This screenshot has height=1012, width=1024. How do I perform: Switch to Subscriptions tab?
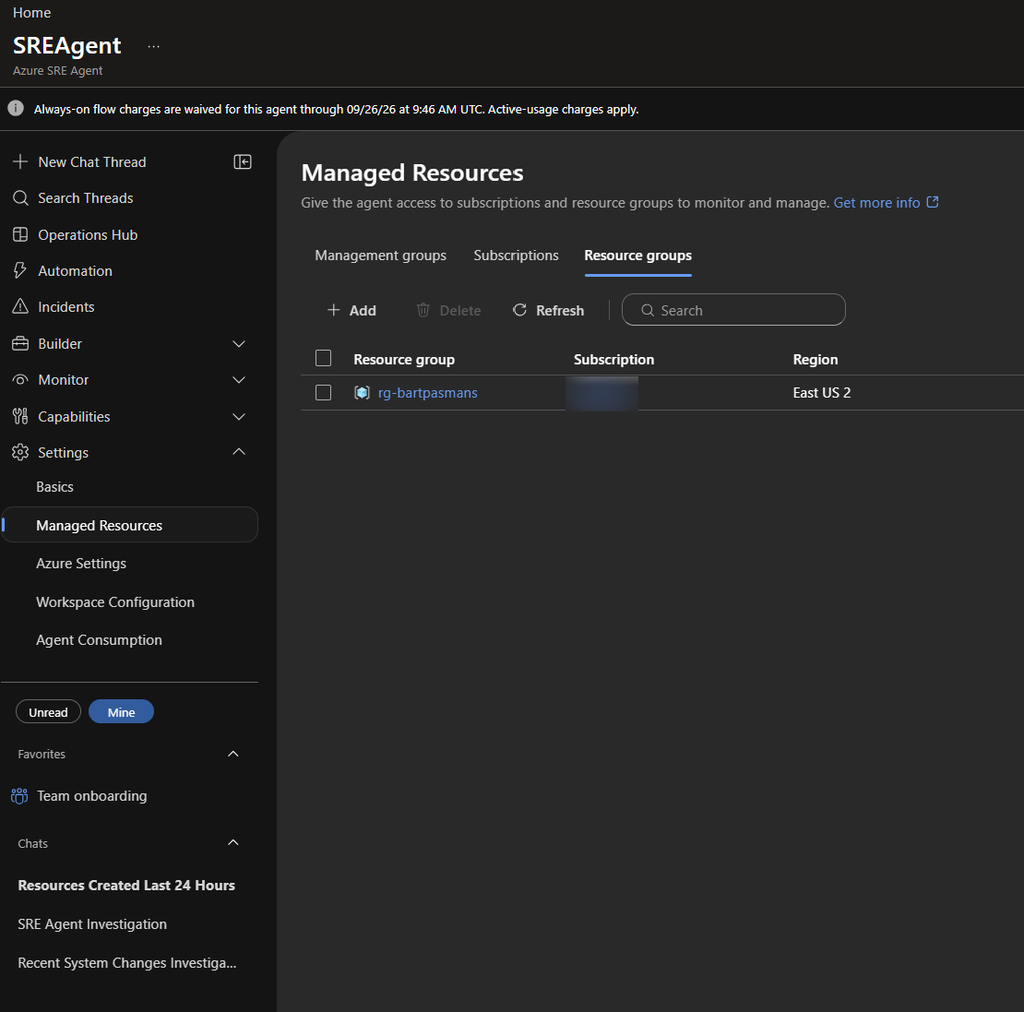click(x=516, y=255)
